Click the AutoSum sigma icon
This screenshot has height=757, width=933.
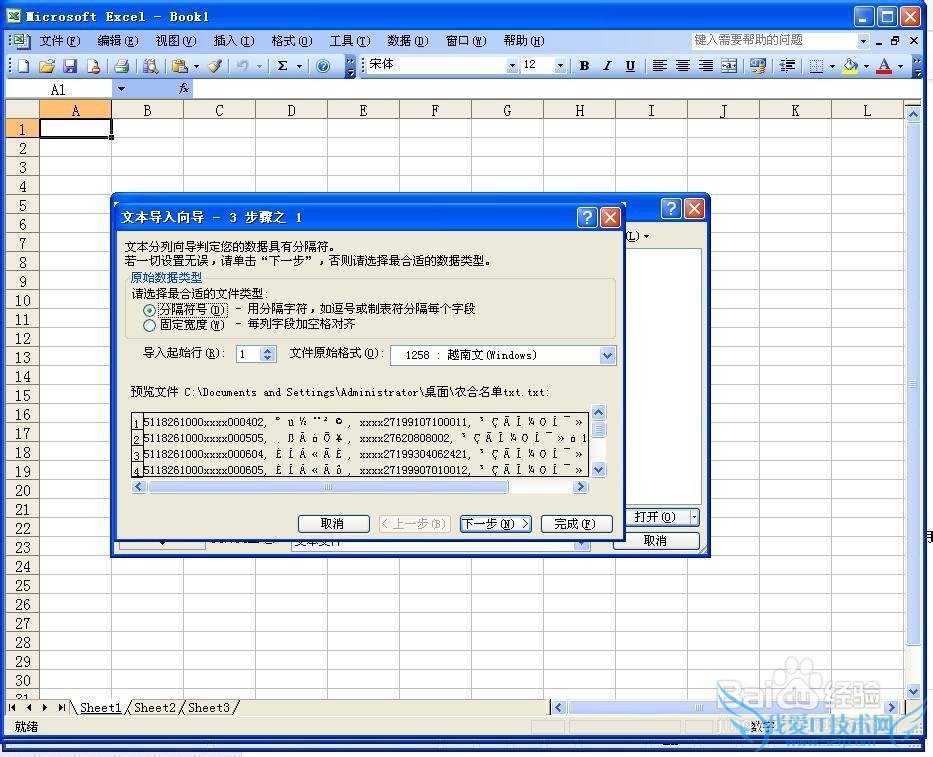(283, 66)
